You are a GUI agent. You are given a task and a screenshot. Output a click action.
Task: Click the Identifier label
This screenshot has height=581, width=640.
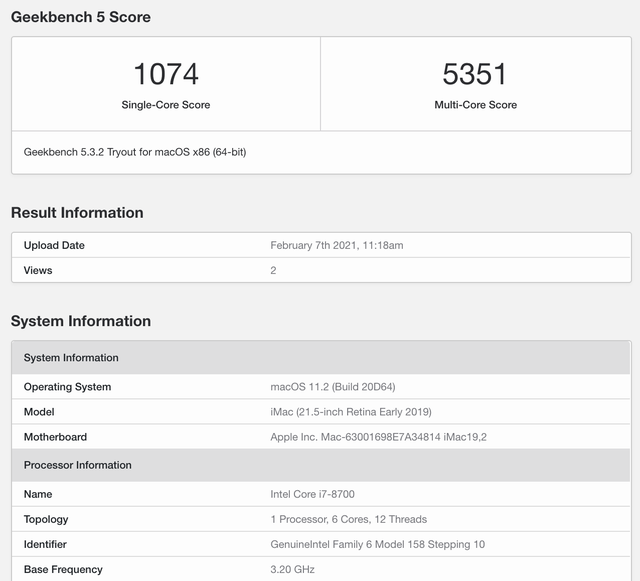(45, 544)
